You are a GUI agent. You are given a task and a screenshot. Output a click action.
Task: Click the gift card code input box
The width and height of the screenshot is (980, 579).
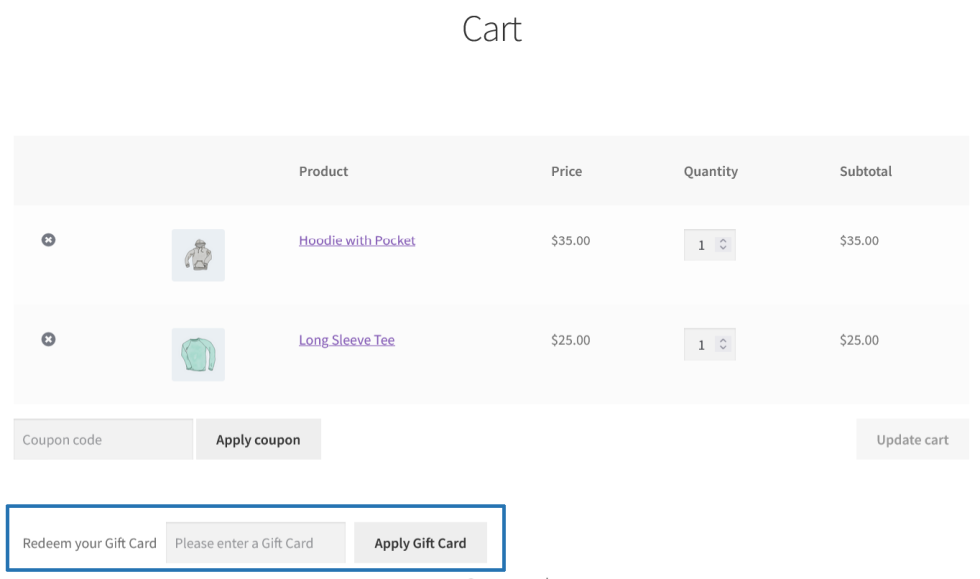255,543
